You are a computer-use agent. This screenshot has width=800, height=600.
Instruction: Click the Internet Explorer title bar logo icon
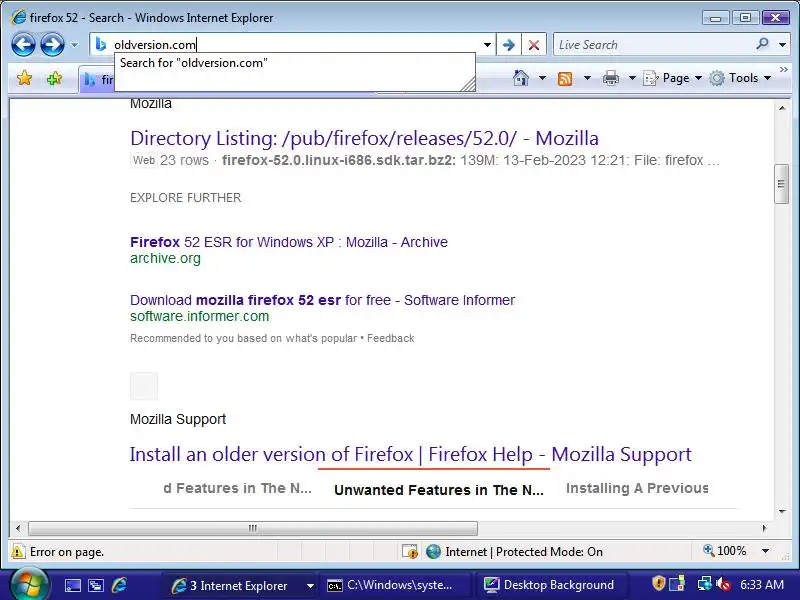coord(18,17)
